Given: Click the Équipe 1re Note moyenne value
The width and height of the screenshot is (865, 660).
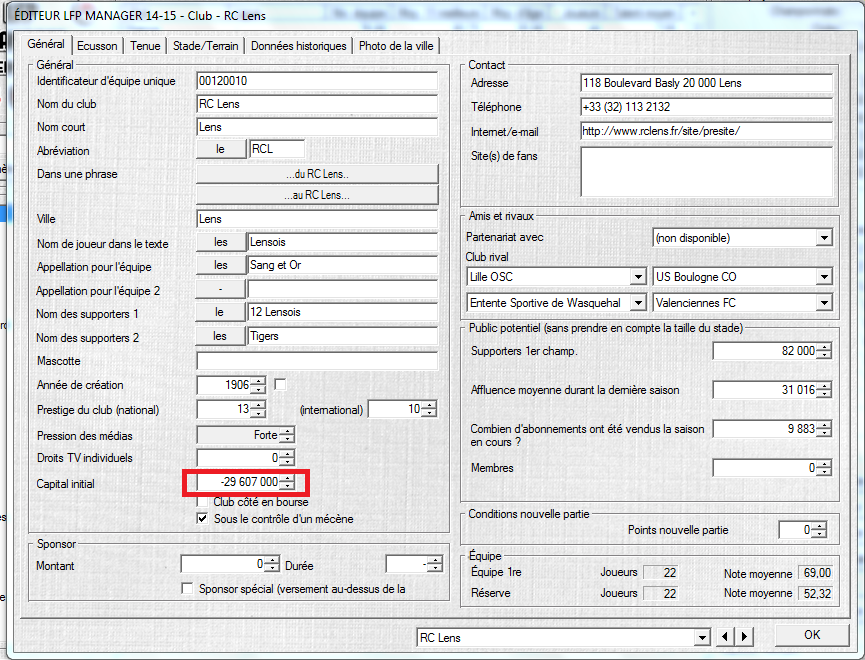Looking at the screenshot, I should tap(816, 573).
